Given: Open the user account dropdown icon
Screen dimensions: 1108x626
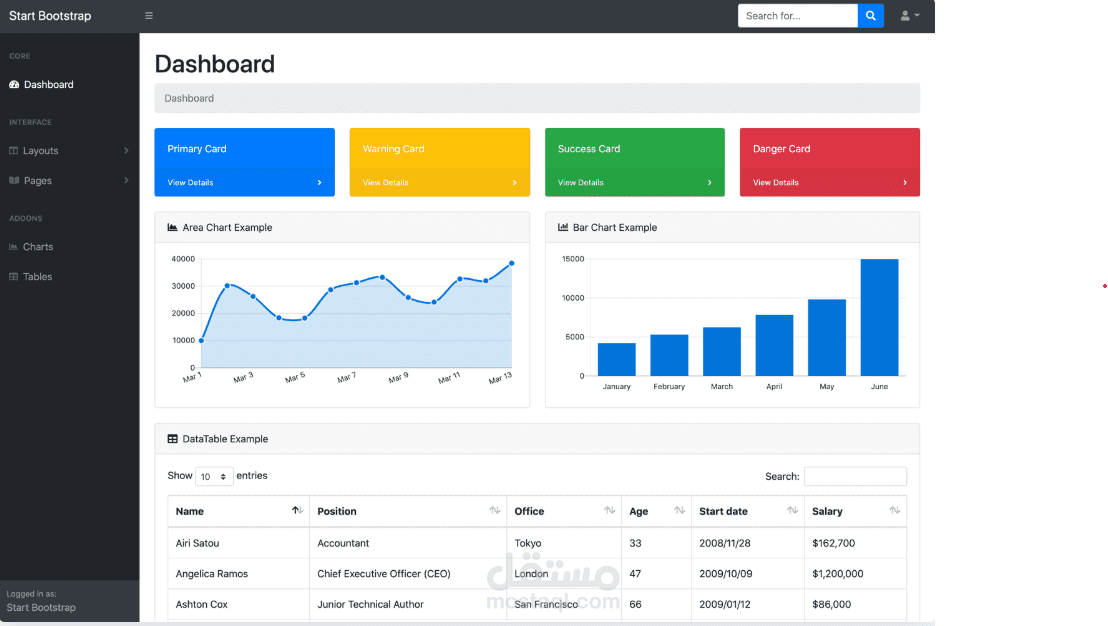Looking at the screenshot, I should (909, 16).
